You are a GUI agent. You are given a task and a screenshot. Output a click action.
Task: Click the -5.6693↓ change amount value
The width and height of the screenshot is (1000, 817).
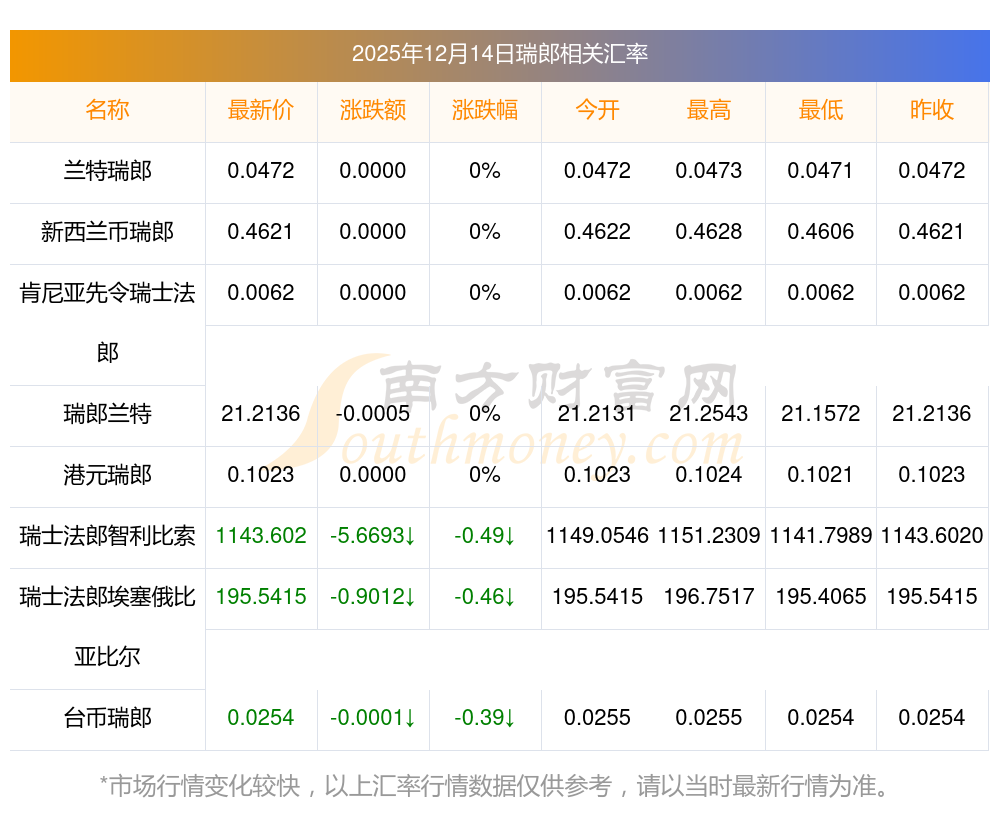373,536
